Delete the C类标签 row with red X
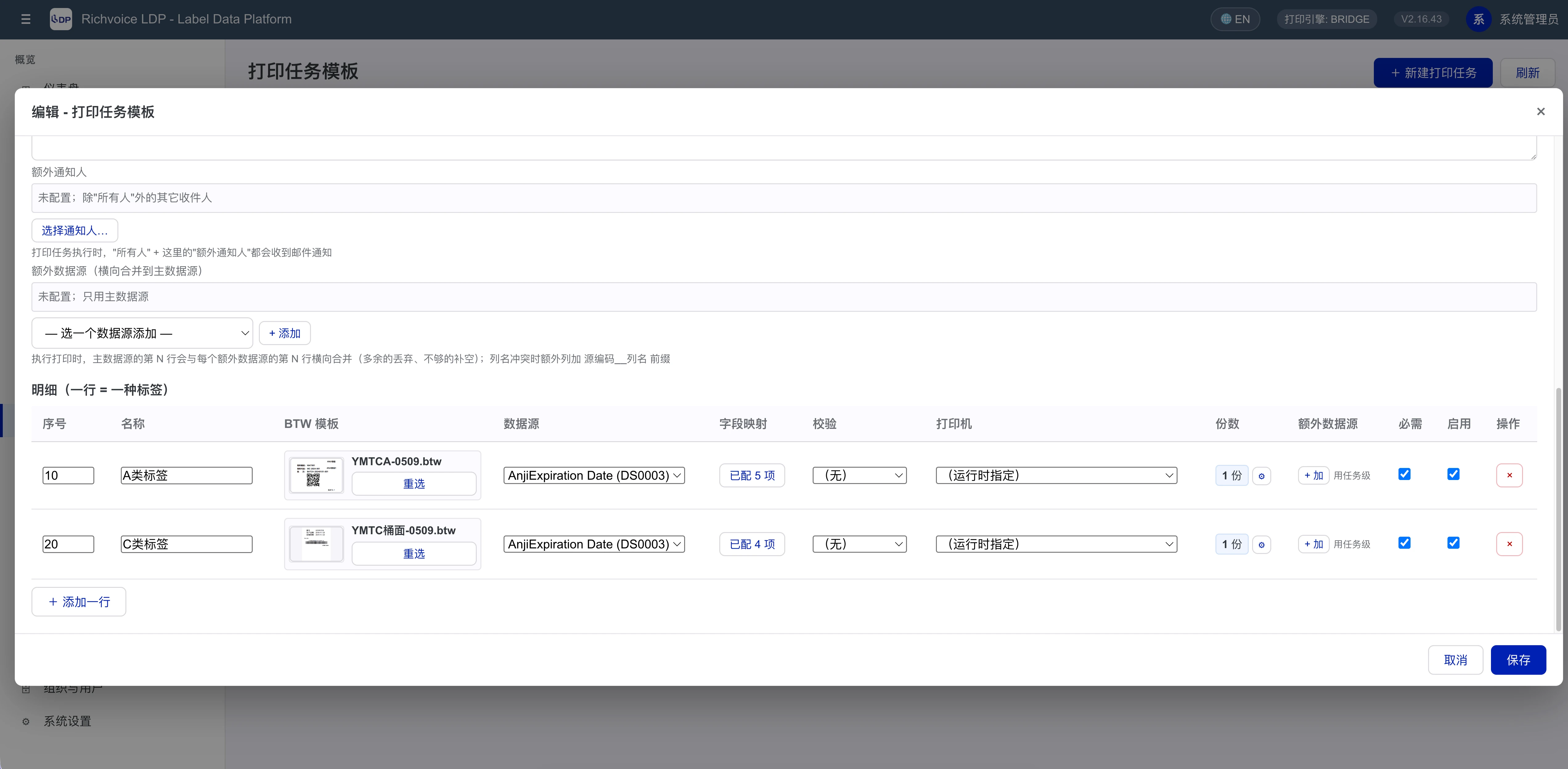This screenshot has height=769, width=1568. [1509, 544]
